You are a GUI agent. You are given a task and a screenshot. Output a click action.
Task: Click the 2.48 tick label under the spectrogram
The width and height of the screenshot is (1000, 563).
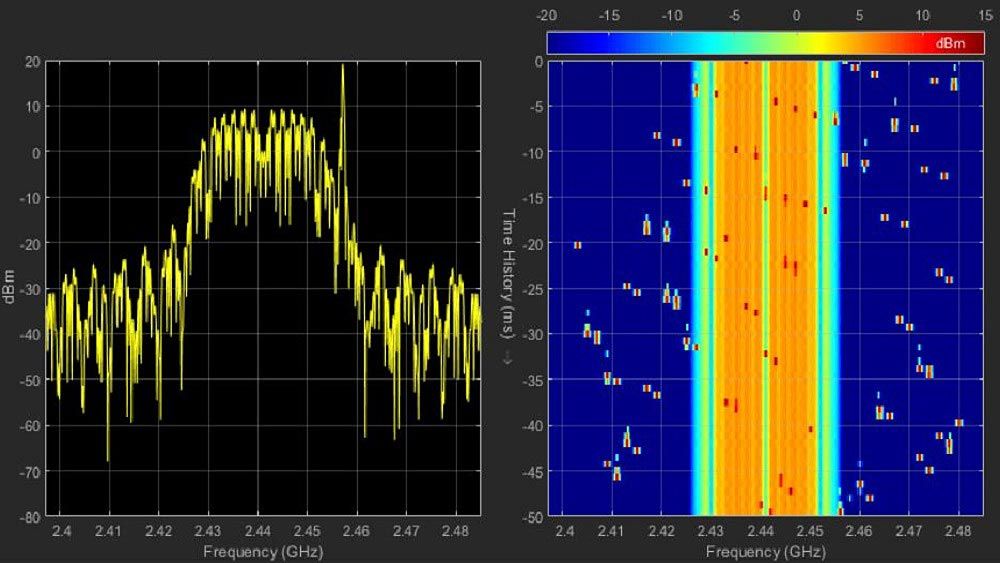click(958, 531)
